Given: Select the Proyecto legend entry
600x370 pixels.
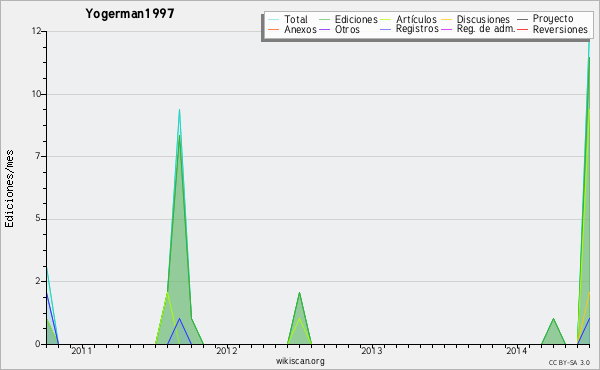Looking at the screenshot, I should [553, 19].
